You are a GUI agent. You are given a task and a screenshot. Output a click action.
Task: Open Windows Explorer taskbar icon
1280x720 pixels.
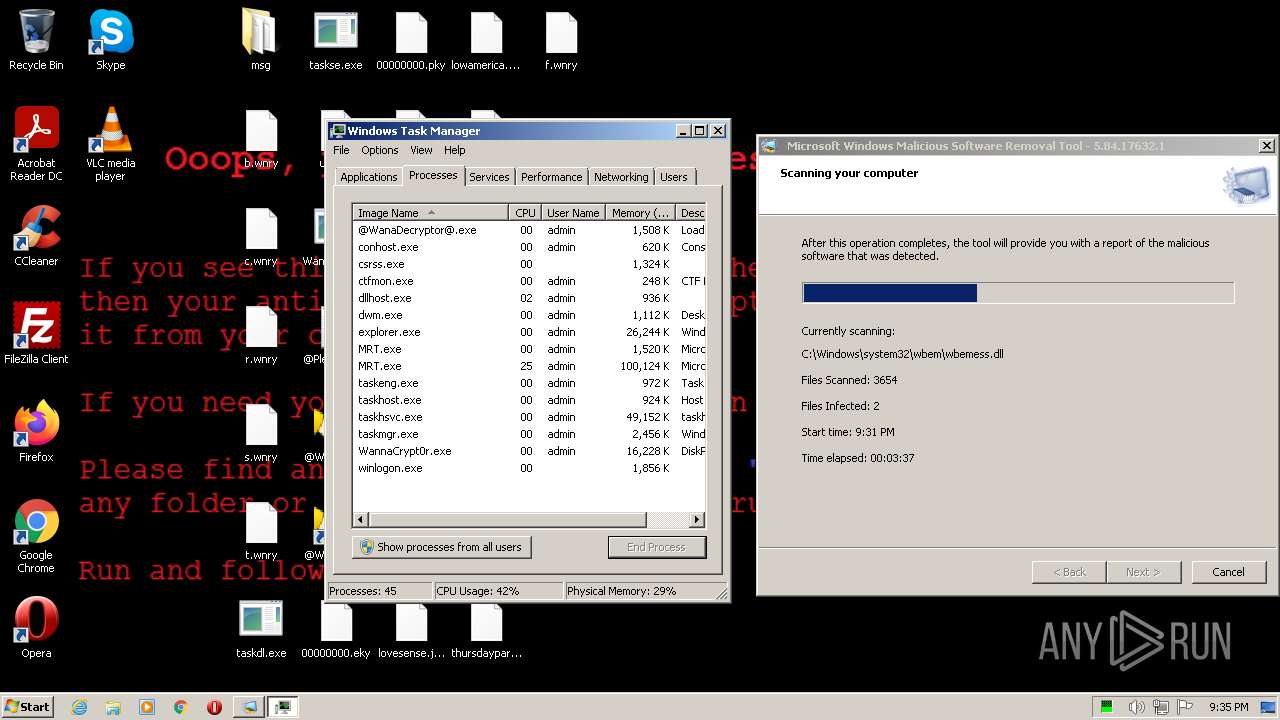click(x=113, y=707)
